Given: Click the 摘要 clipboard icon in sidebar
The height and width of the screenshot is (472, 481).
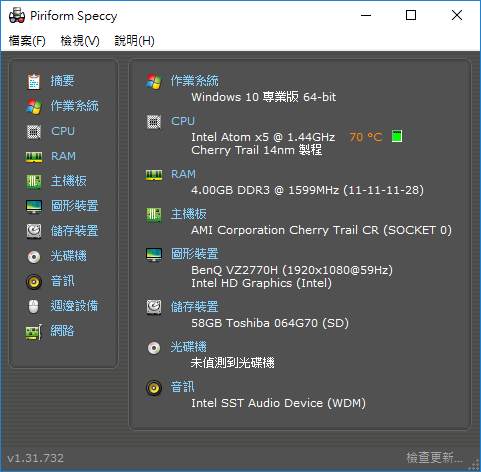Looking at the screenshot, I should coord(34,82).
